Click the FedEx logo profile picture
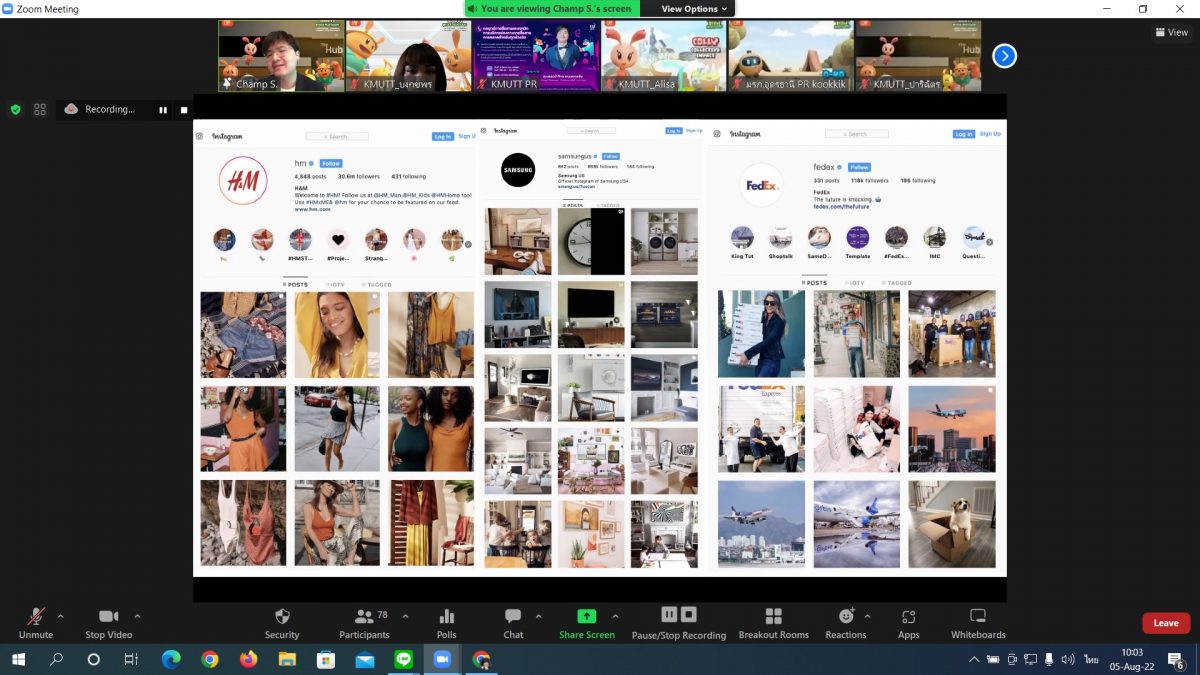The width and height of the screenshot is (1200, 675). pos(762,186)
